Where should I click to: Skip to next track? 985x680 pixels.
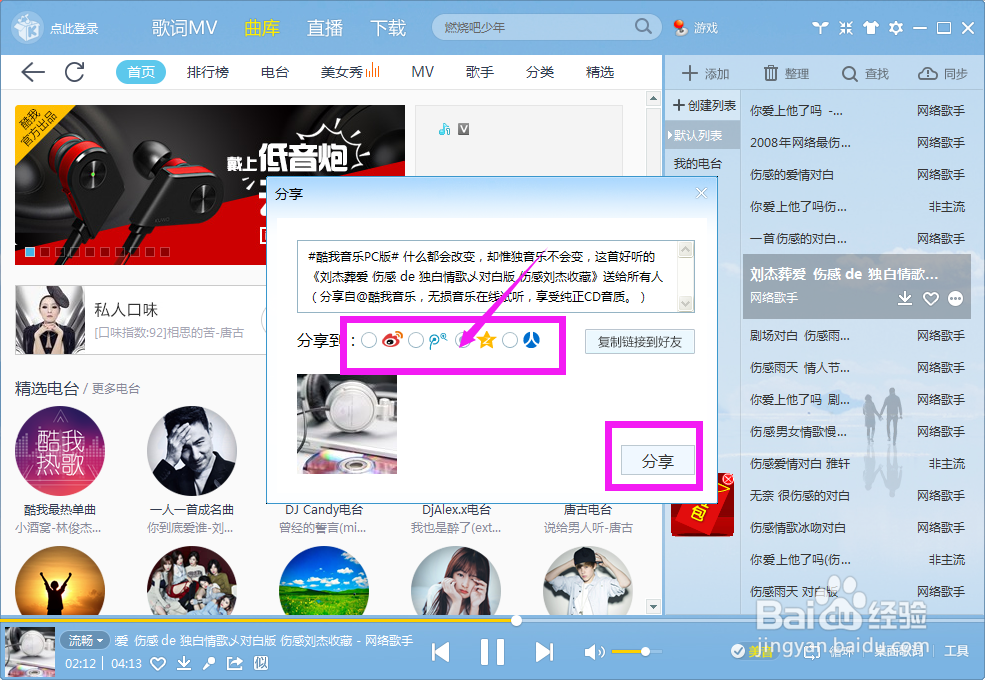544,652
